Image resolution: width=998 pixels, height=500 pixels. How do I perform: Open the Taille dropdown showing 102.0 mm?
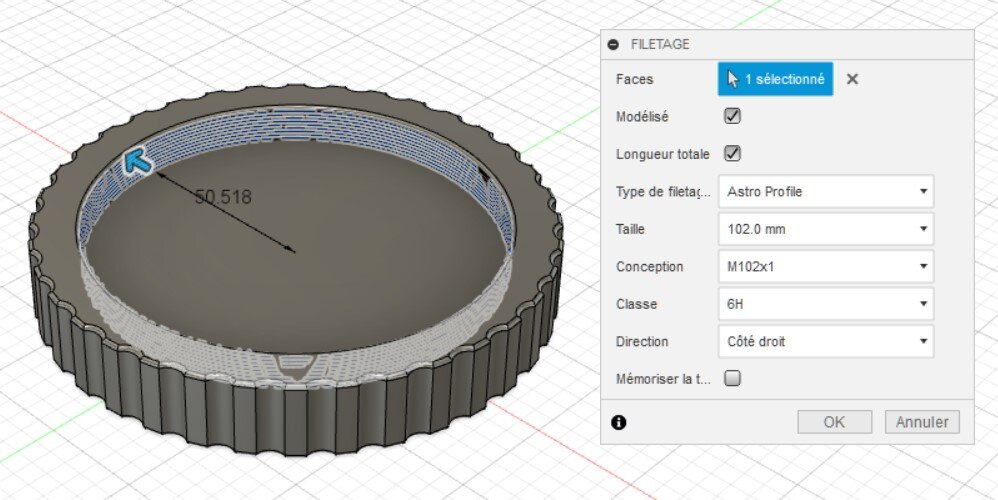pyautogui.click(x=826, y=229)
